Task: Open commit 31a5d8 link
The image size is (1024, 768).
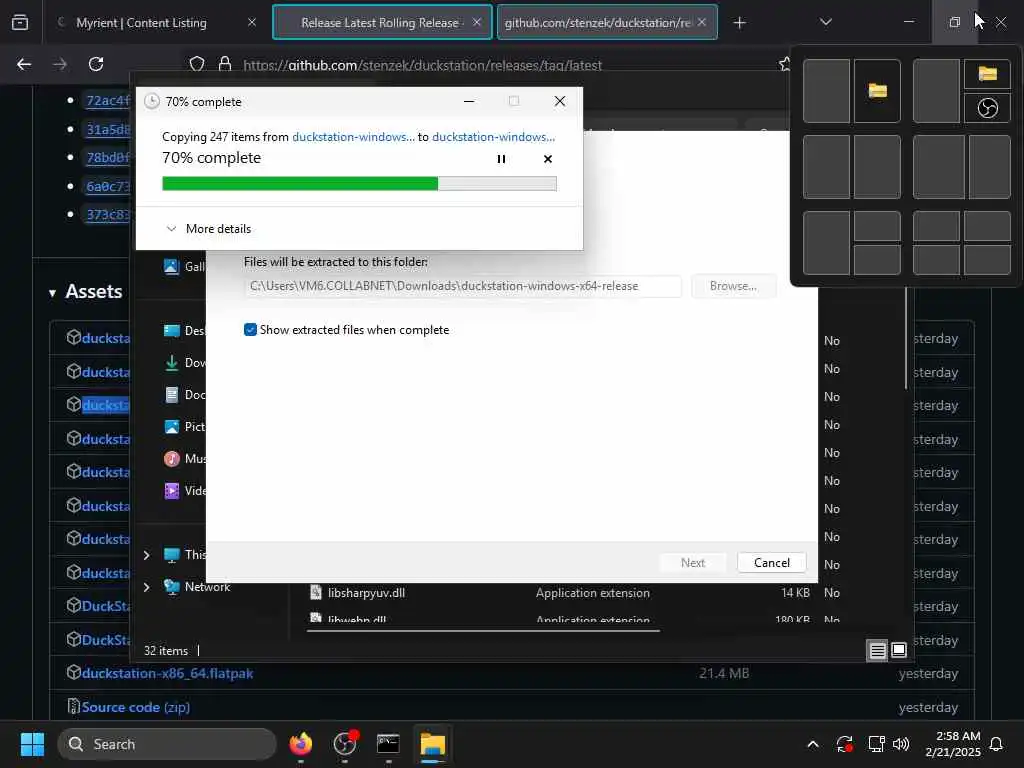Action: [108, 129]
